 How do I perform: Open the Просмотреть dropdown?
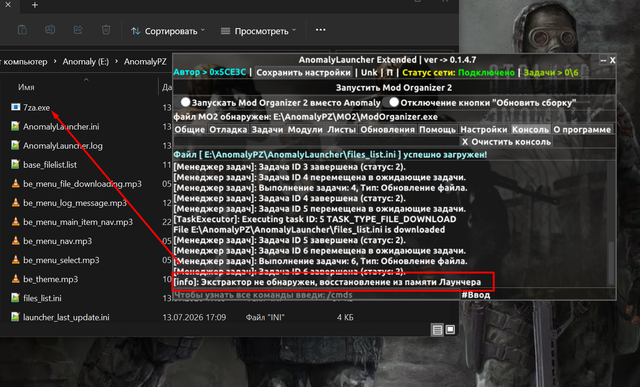pyautogui.click(x=258, y=31)
